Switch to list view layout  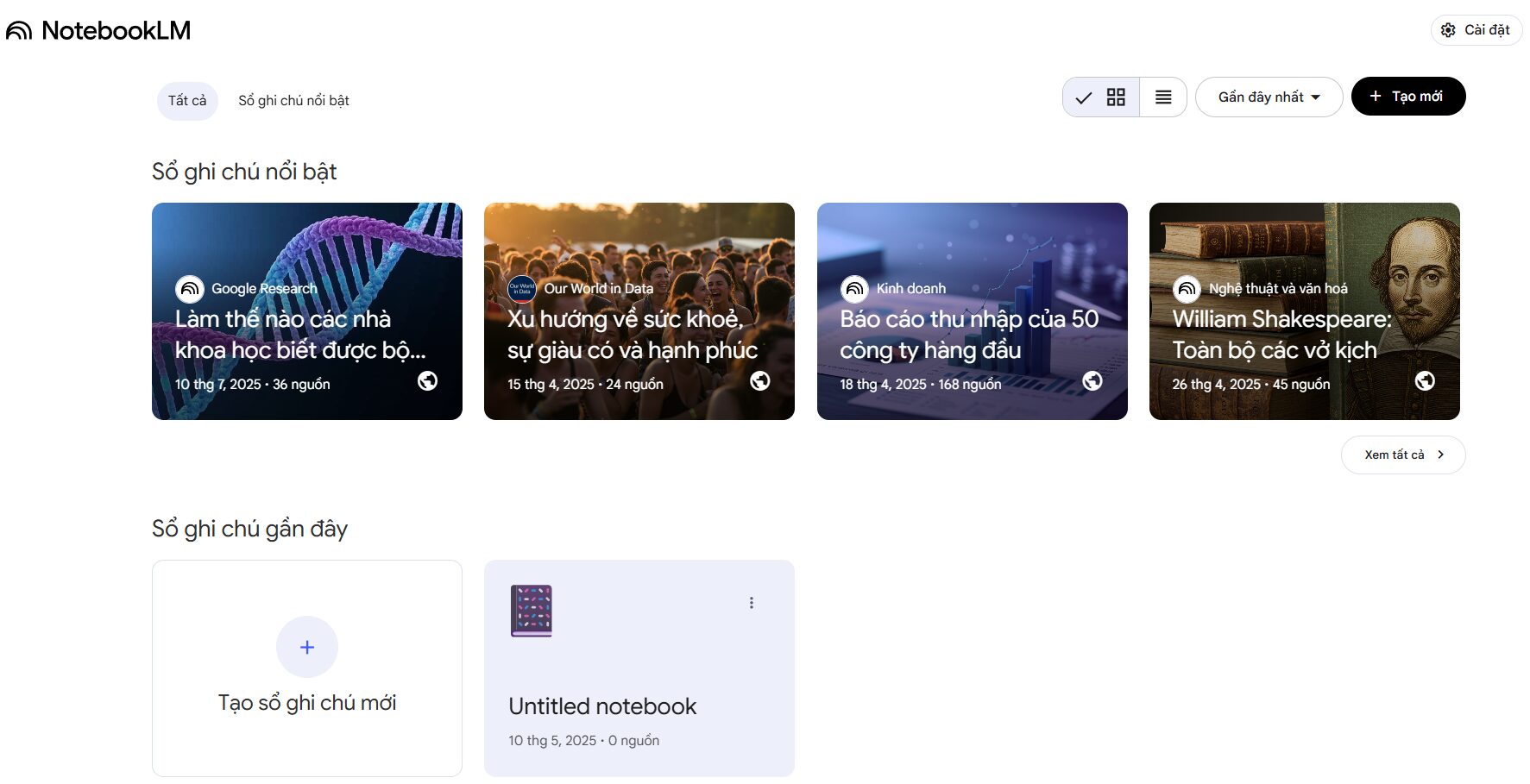coord(1163,97)
